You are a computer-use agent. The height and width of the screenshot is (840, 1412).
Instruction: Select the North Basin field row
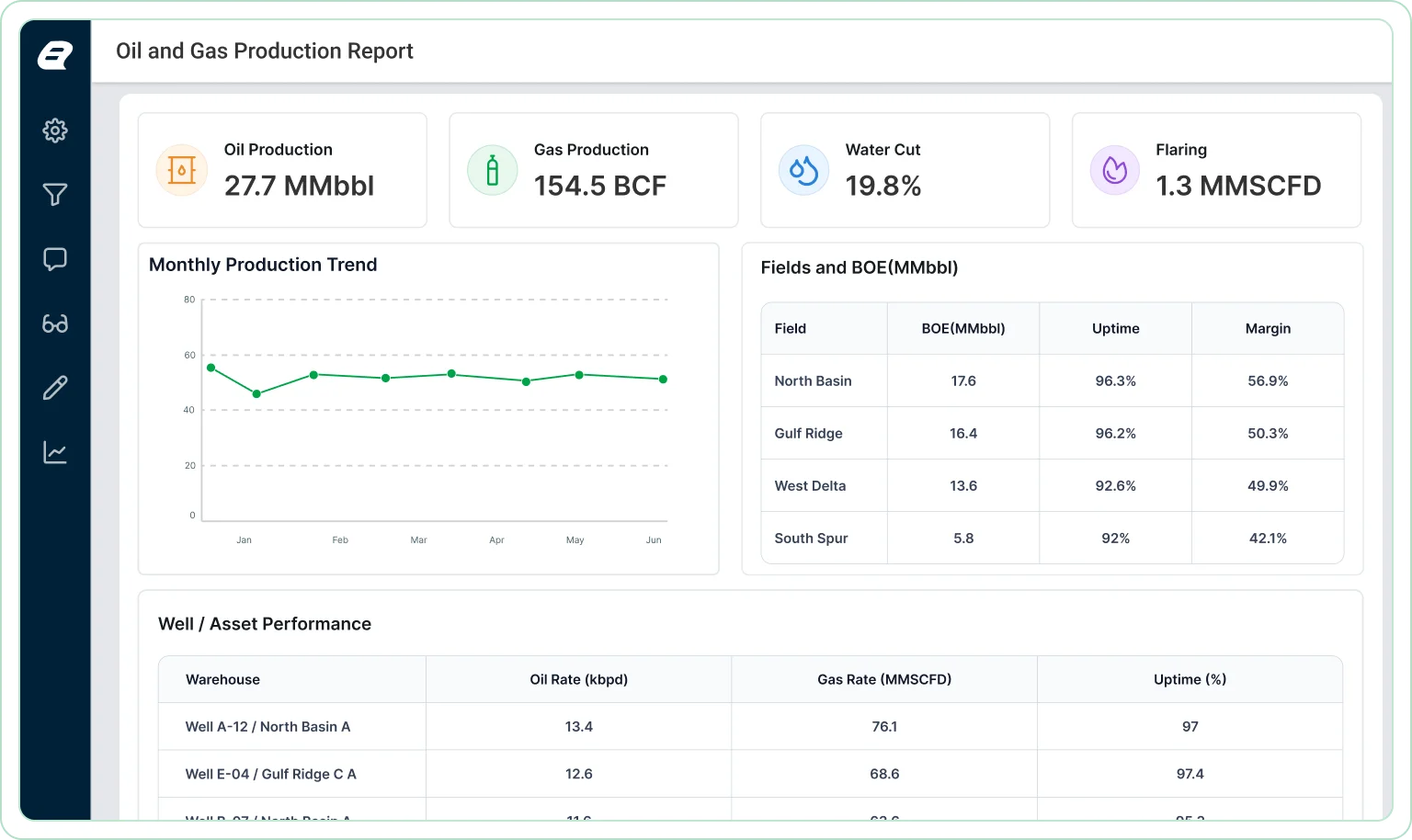(1053, 381)
